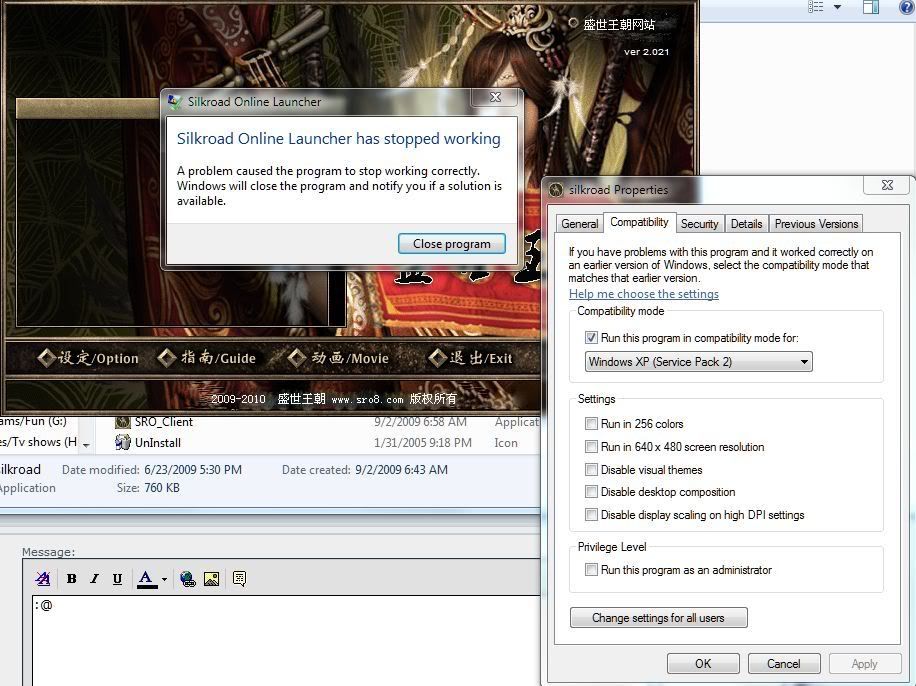Select the SRO_Client file name

pyautogui.click(x=164, y=422)
